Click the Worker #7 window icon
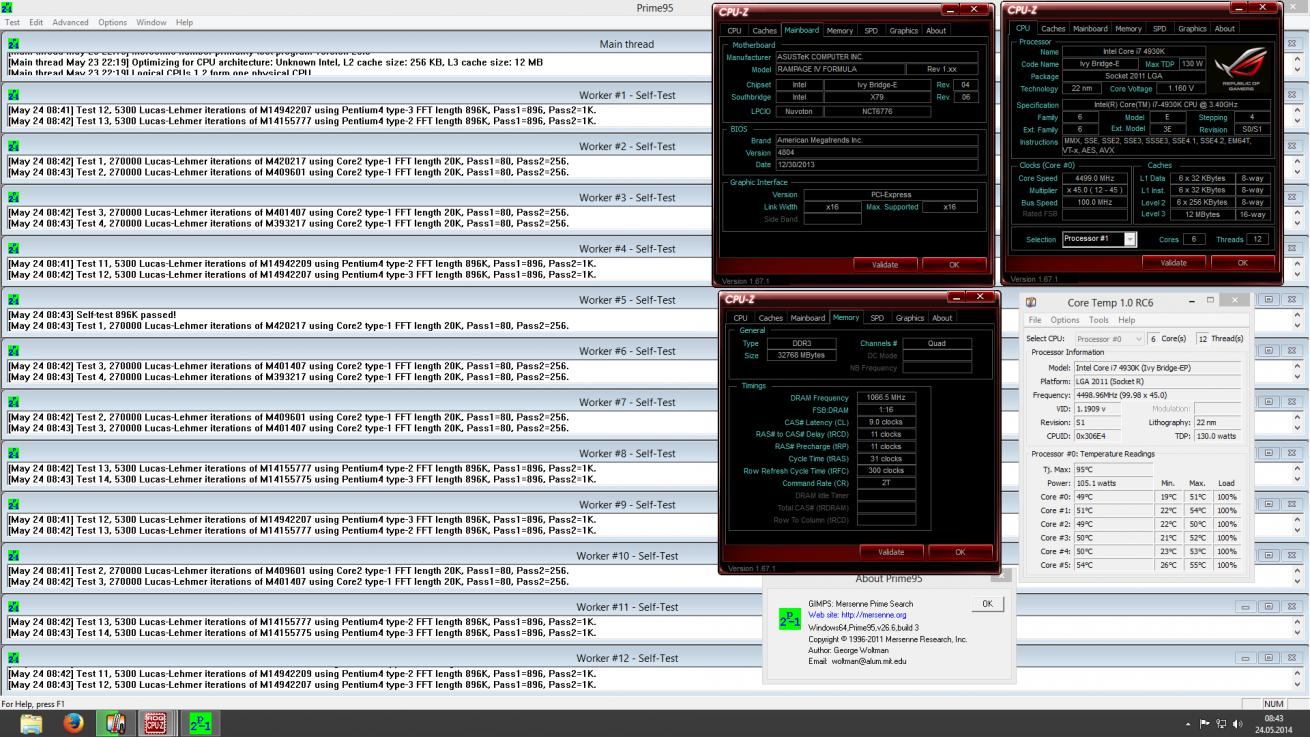The height and width of the screenshot is (737, 1310). coord(13,402)
